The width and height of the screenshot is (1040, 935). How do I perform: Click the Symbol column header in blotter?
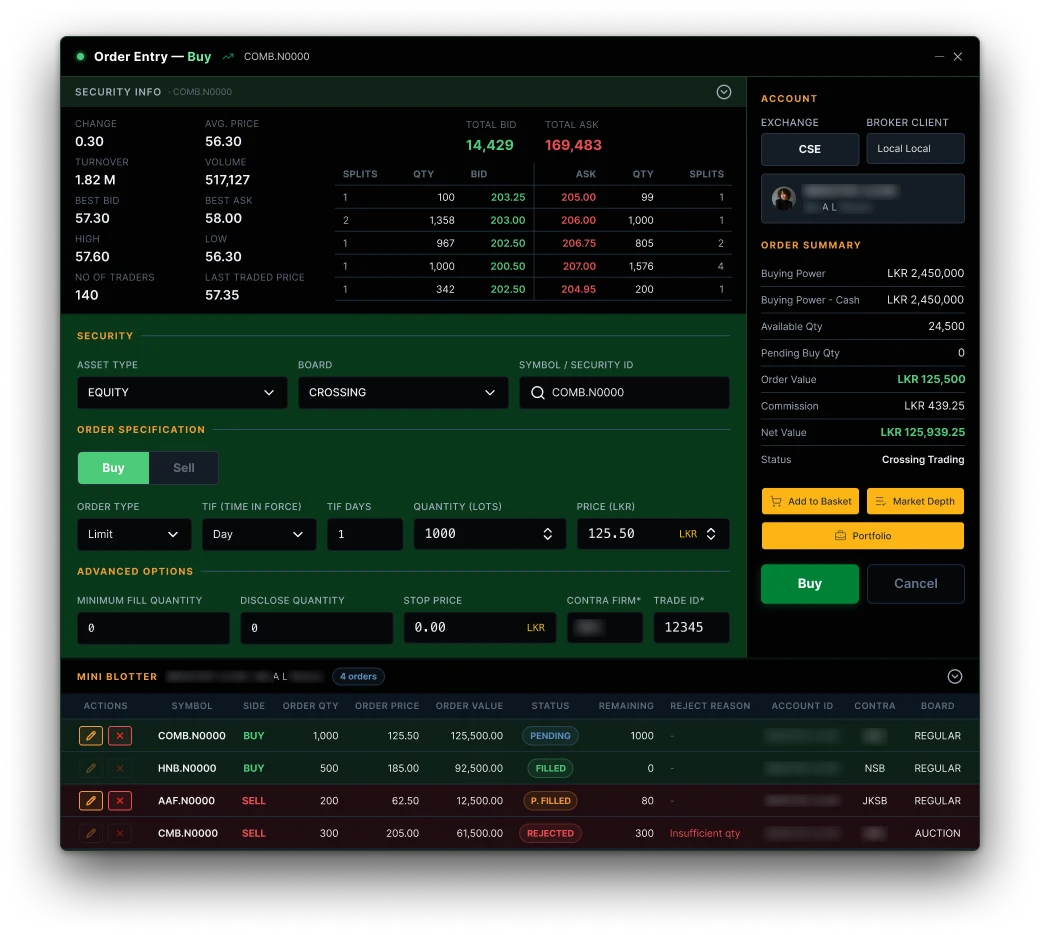(x=192, y=706)
